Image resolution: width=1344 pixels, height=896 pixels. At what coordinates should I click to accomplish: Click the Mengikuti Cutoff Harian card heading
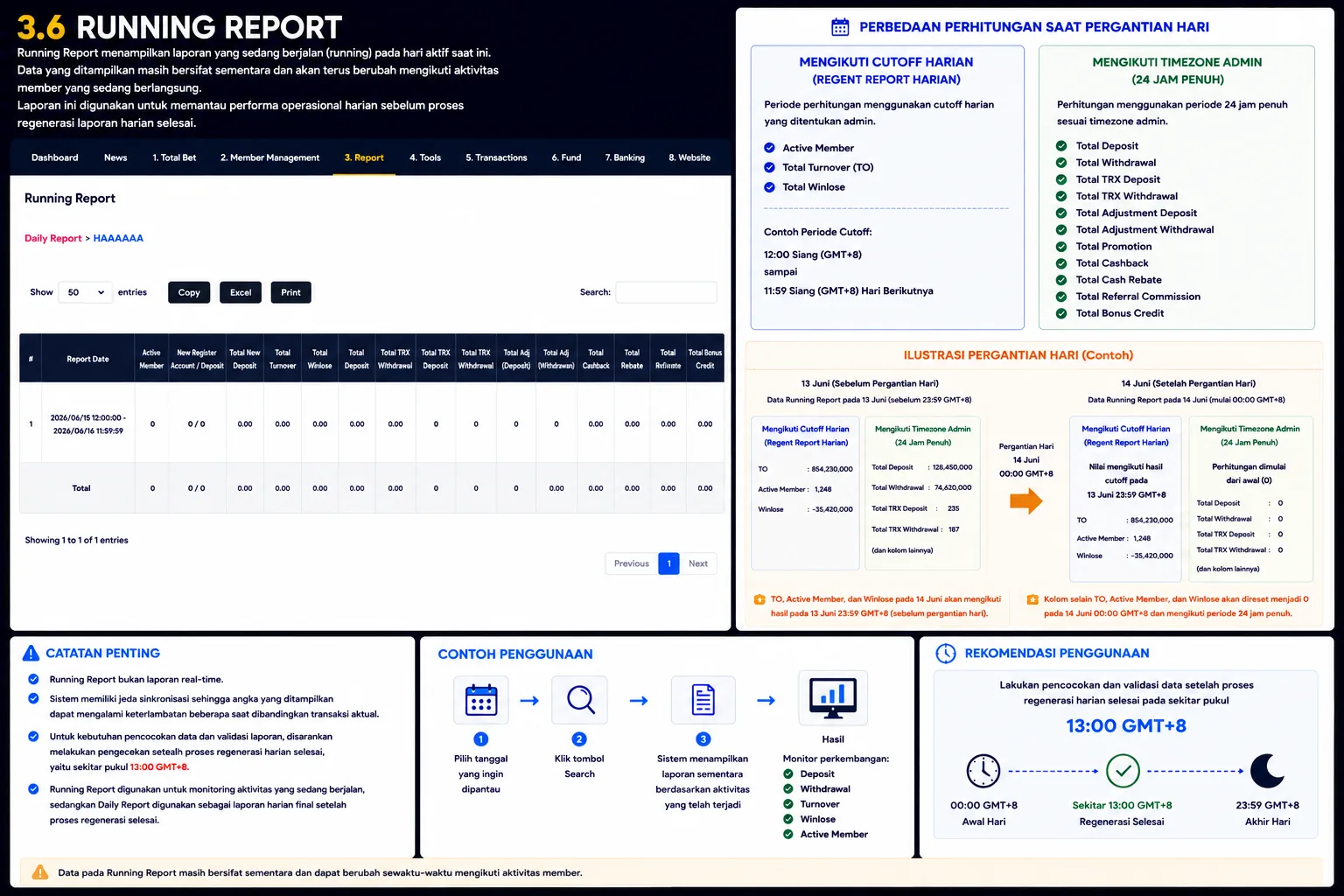(x=886, y=71)
